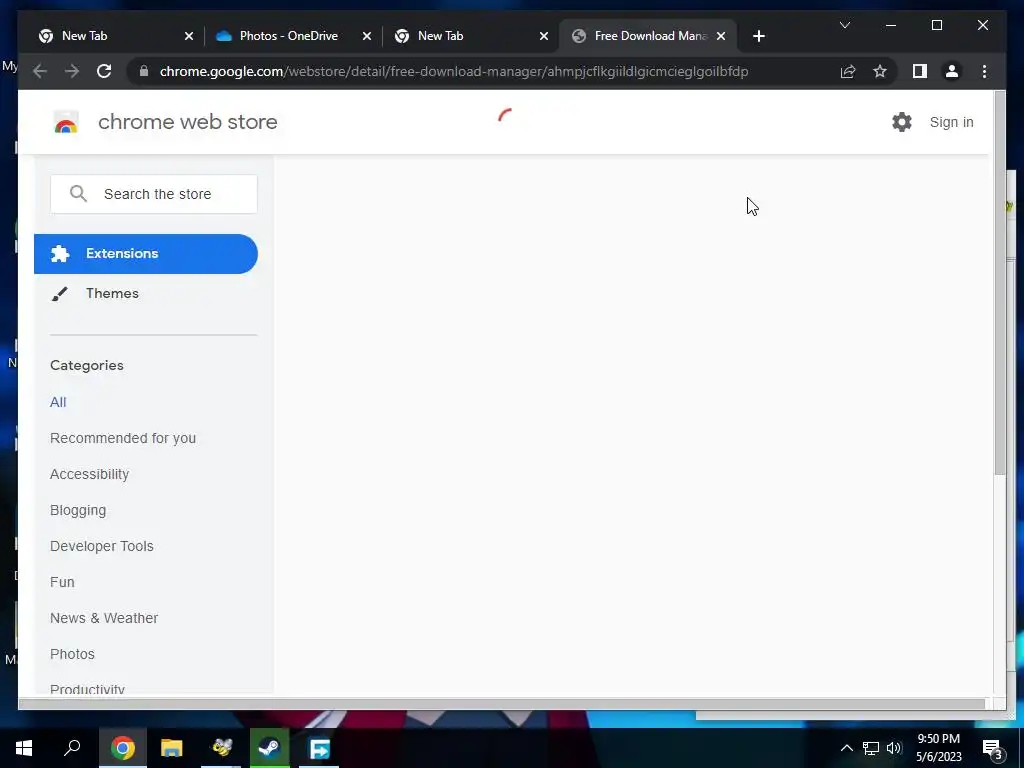
Task: Click the Chrome back arrow button
Action: [40, 71]
